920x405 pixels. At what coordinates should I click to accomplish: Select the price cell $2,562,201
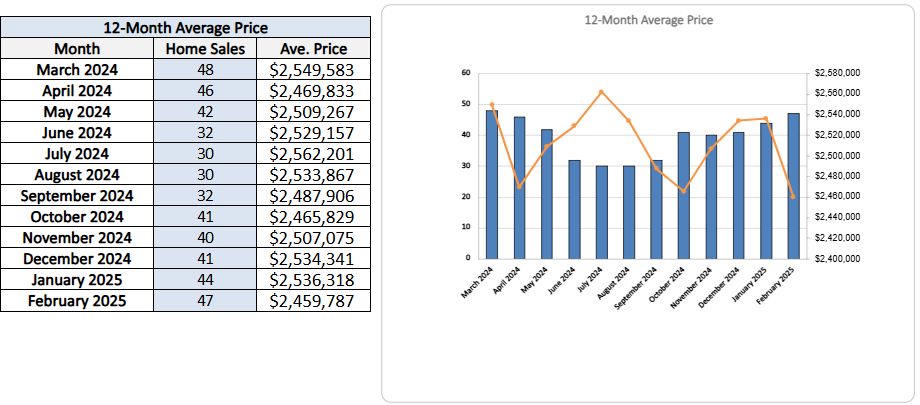(314, 154)
